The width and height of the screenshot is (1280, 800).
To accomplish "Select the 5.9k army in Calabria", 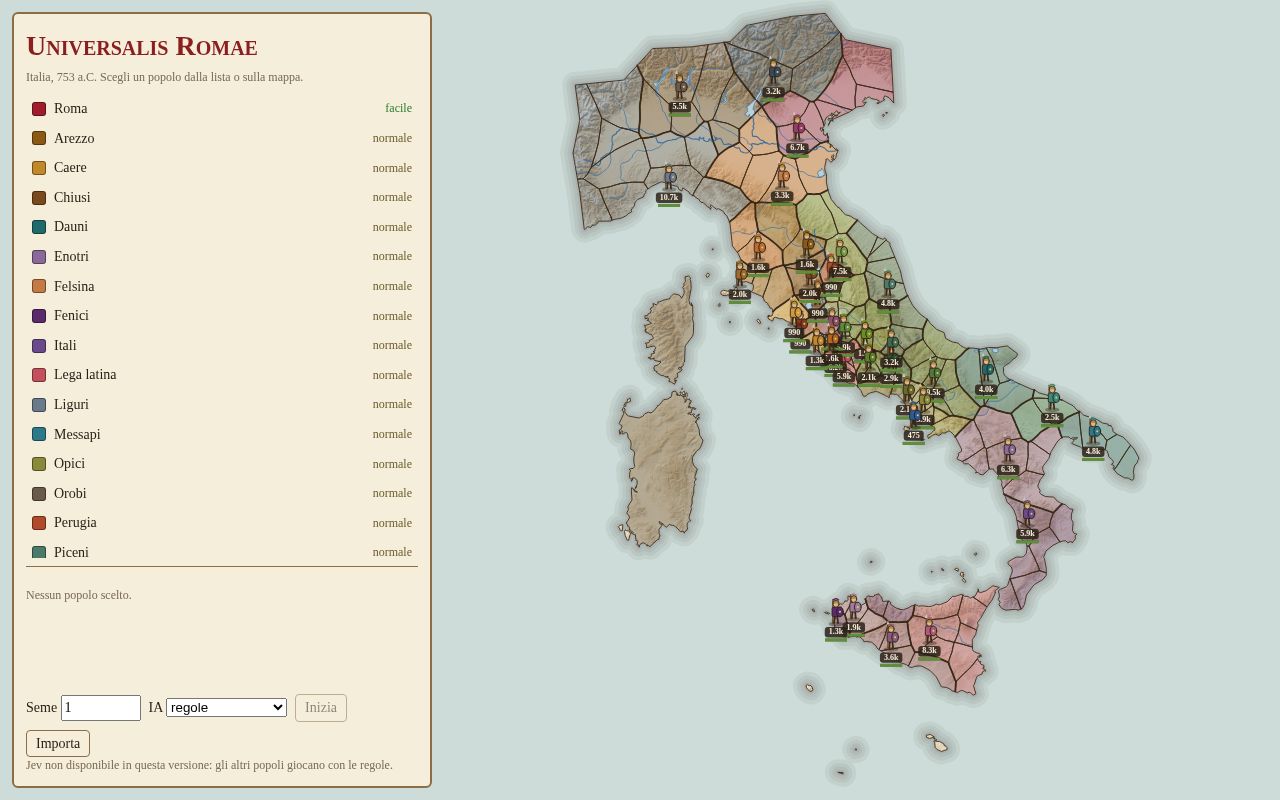I will 1027,520.
